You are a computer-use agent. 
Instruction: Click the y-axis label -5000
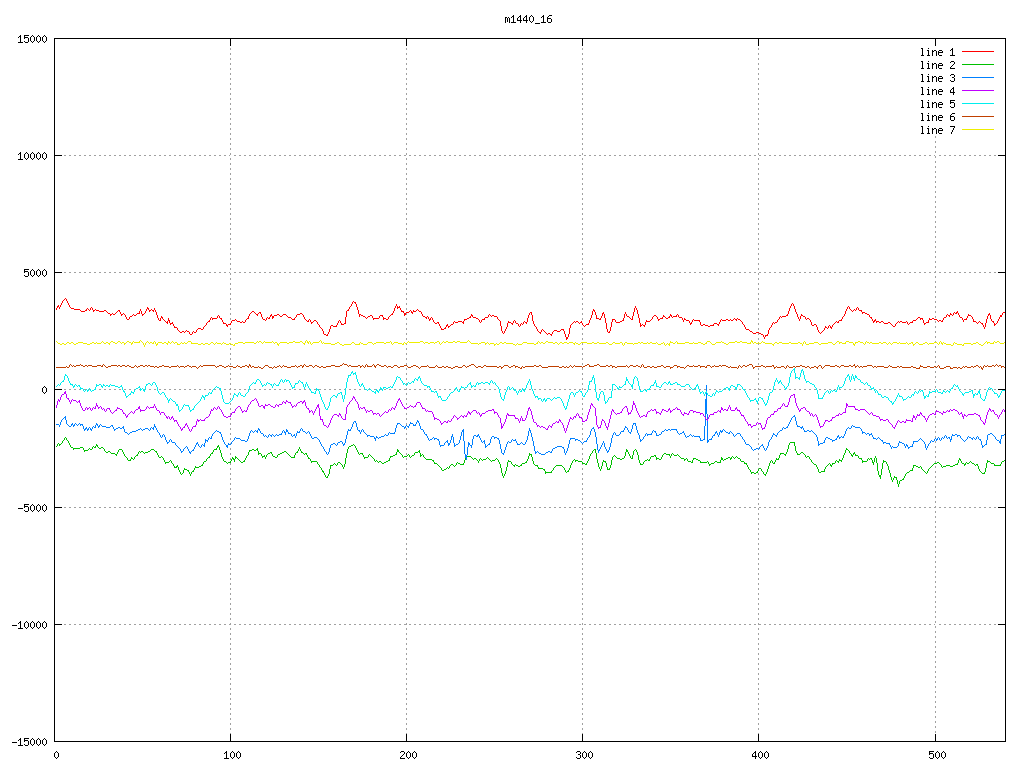click(32, 507)
